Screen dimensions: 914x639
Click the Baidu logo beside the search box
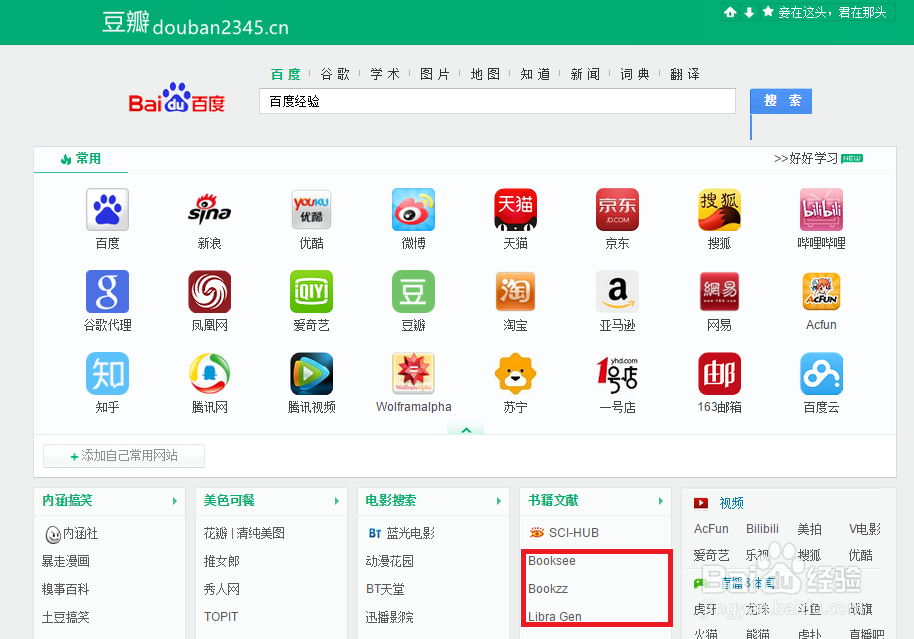tap(177, 97)
